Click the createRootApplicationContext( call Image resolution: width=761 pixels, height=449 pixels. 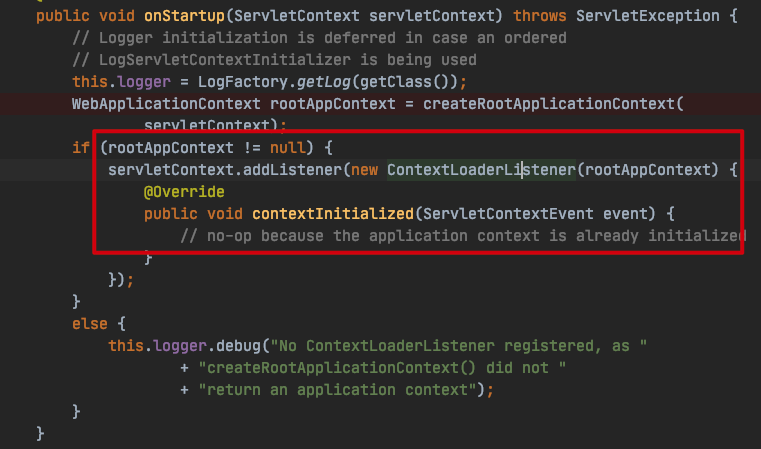click(553, 104)
